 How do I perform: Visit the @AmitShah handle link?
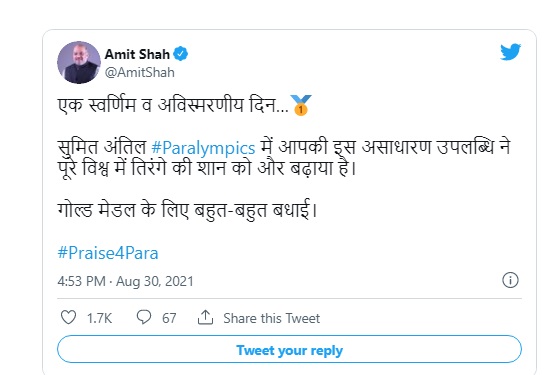(x=140, y=72)
